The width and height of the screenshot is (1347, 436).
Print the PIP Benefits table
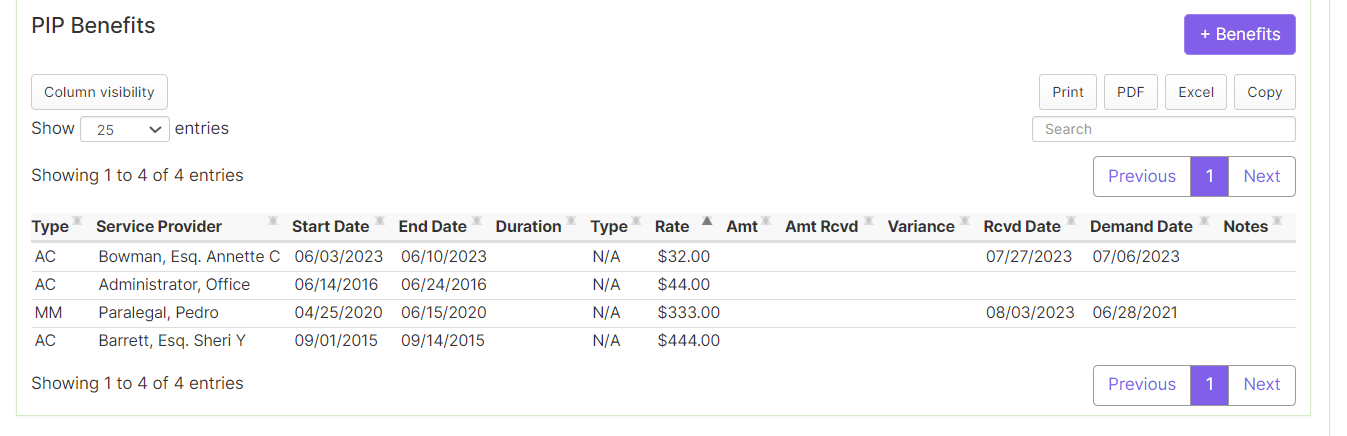click(1068, 92)
